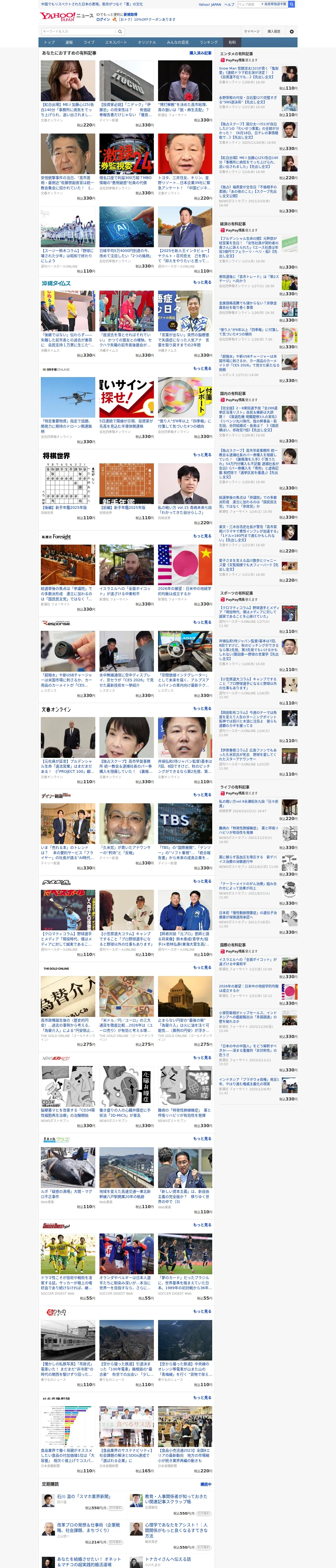Click the keyword search magnifier button
This screenshot has height=1568, width=336.
click(120, 32)
